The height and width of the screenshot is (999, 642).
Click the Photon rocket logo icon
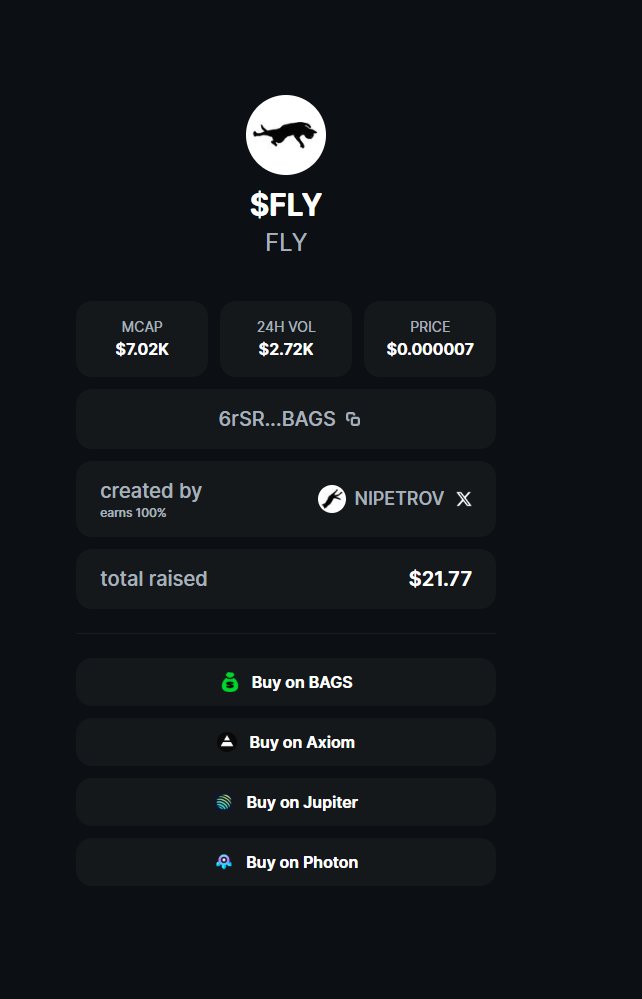(224, 862)
